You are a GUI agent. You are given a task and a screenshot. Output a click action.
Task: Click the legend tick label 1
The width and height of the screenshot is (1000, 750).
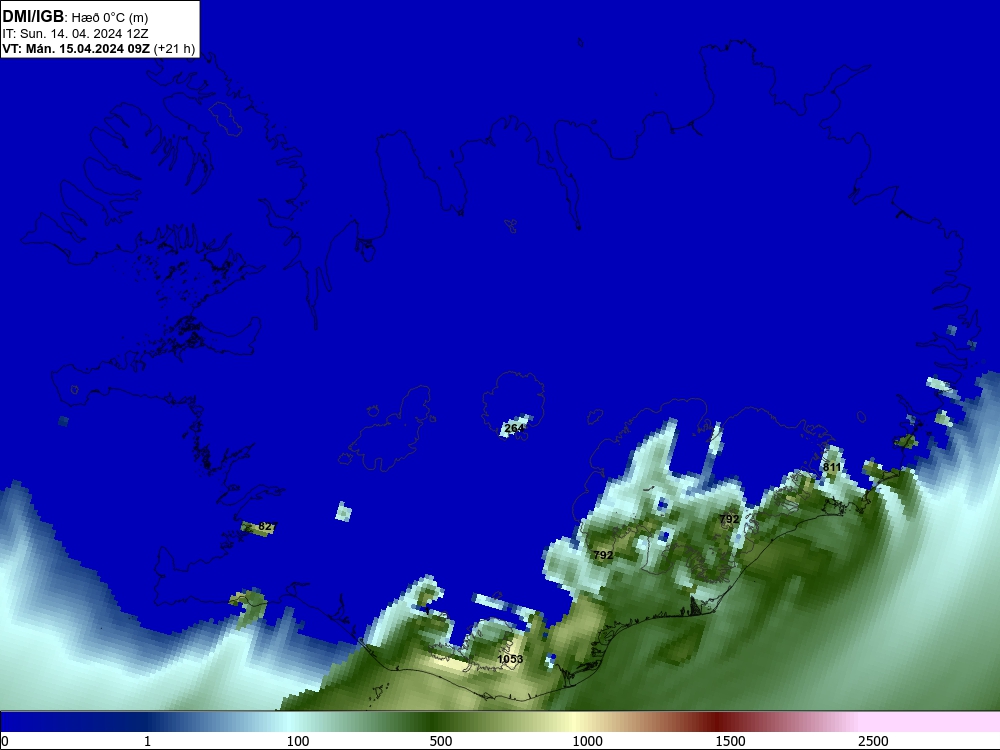click(x=147, y=741)
